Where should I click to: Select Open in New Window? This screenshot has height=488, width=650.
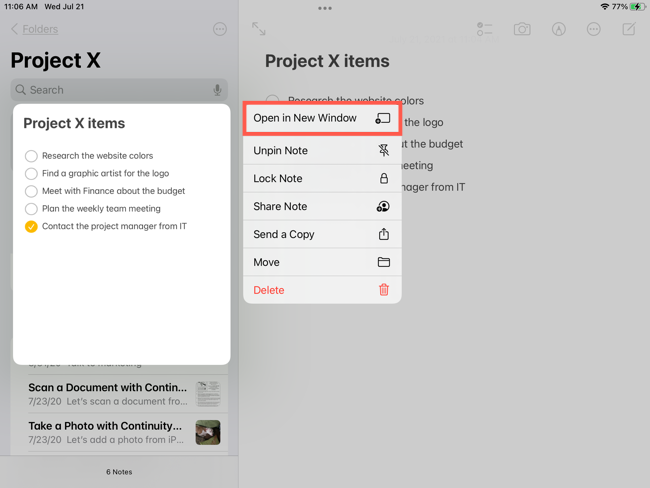(x=321, y=118)
